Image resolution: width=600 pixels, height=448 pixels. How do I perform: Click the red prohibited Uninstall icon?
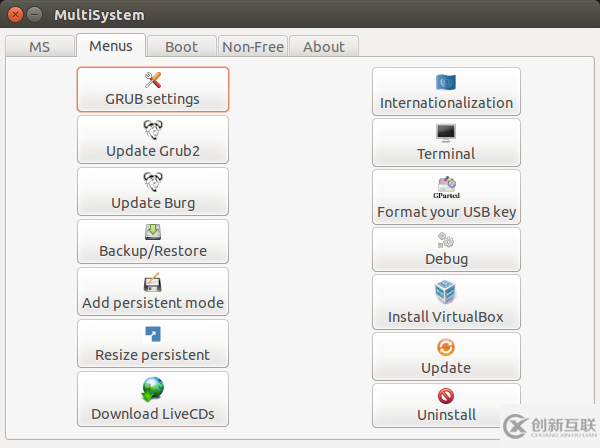tap(446, 396)
